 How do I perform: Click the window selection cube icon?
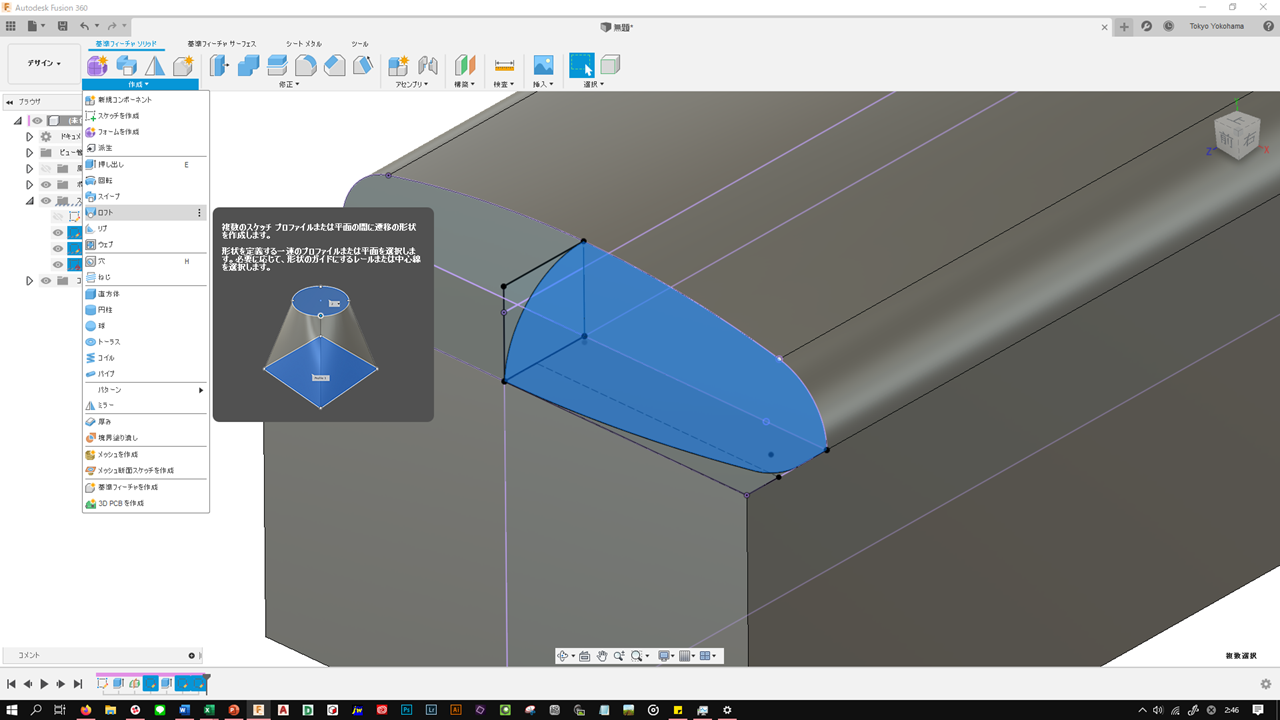point(610,65)
